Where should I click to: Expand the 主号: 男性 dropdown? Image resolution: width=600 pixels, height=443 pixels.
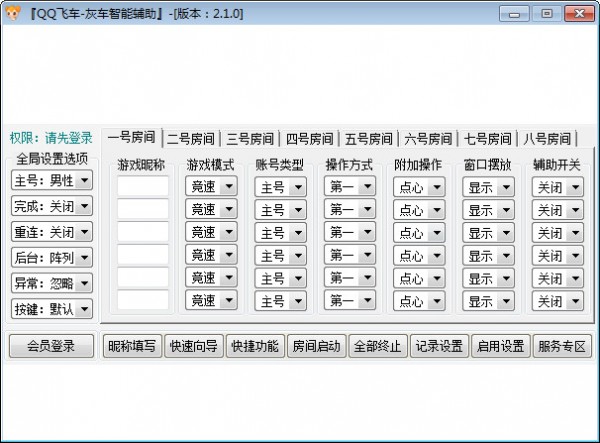[x=52, y=180]
